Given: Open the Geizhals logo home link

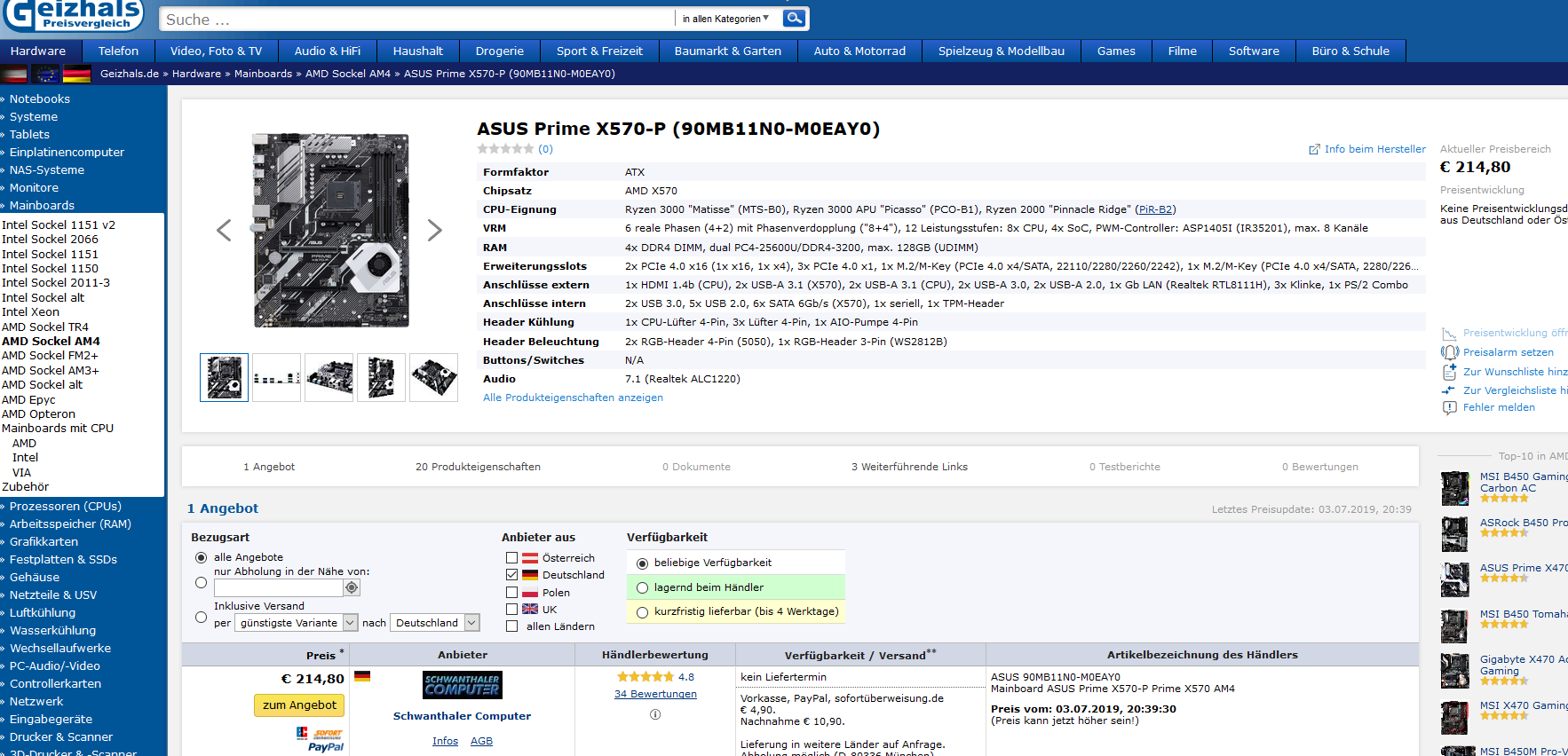Looking at the screenshot, I should 74,15.
